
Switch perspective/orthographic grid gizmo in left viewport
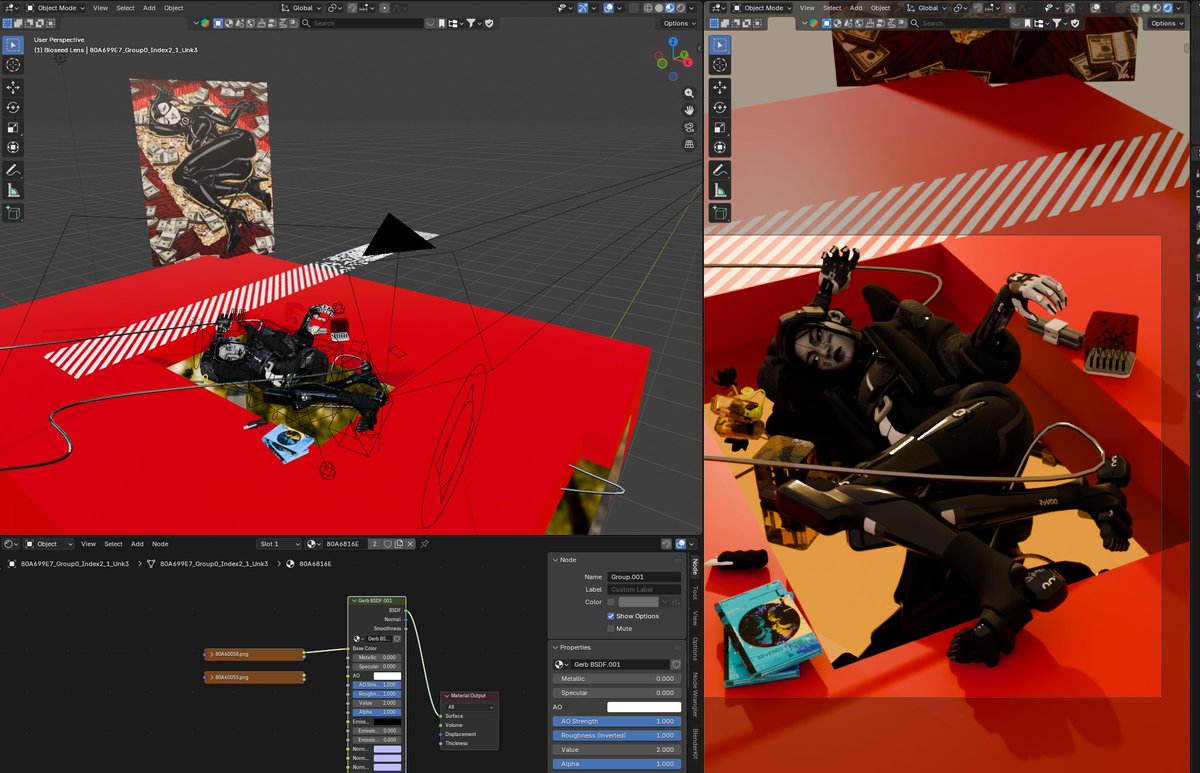(x=689, y=146)
